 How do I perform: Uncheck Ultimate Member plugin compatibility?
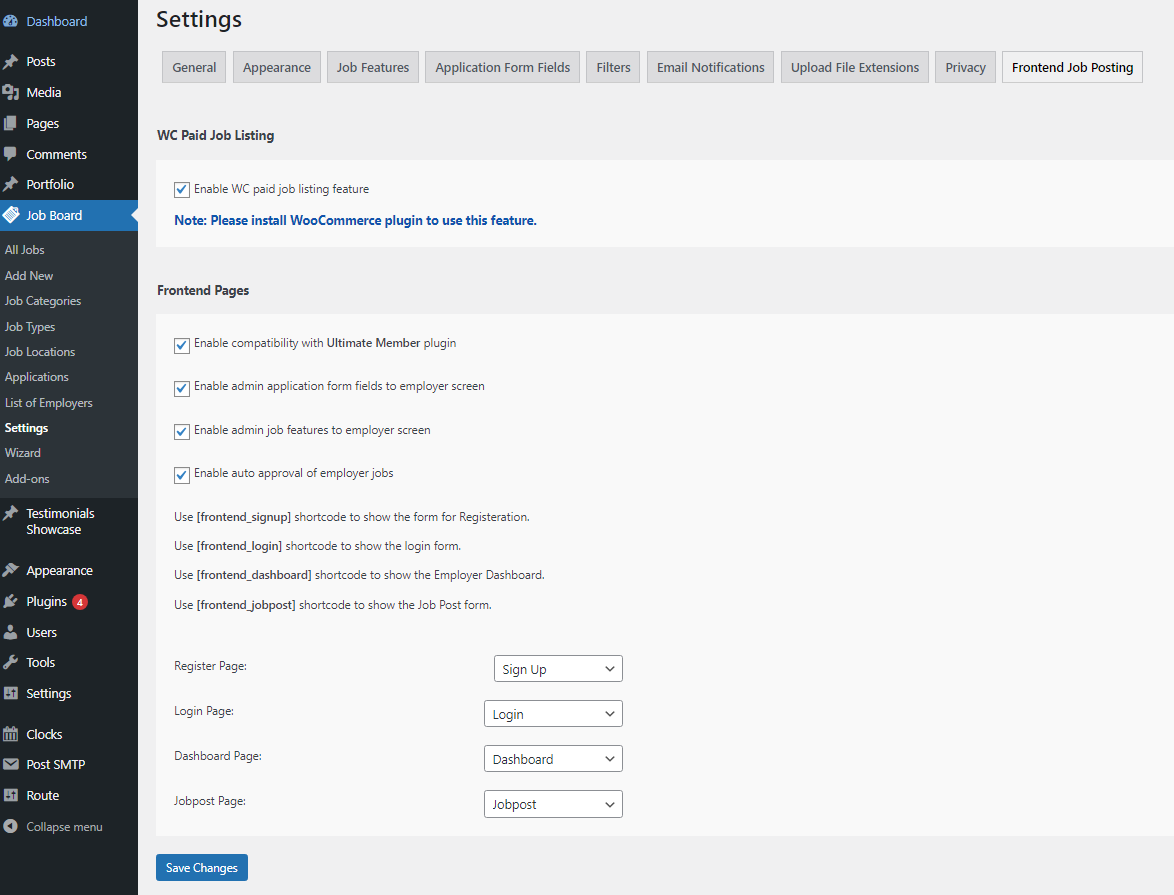click(x=181, y=345)
